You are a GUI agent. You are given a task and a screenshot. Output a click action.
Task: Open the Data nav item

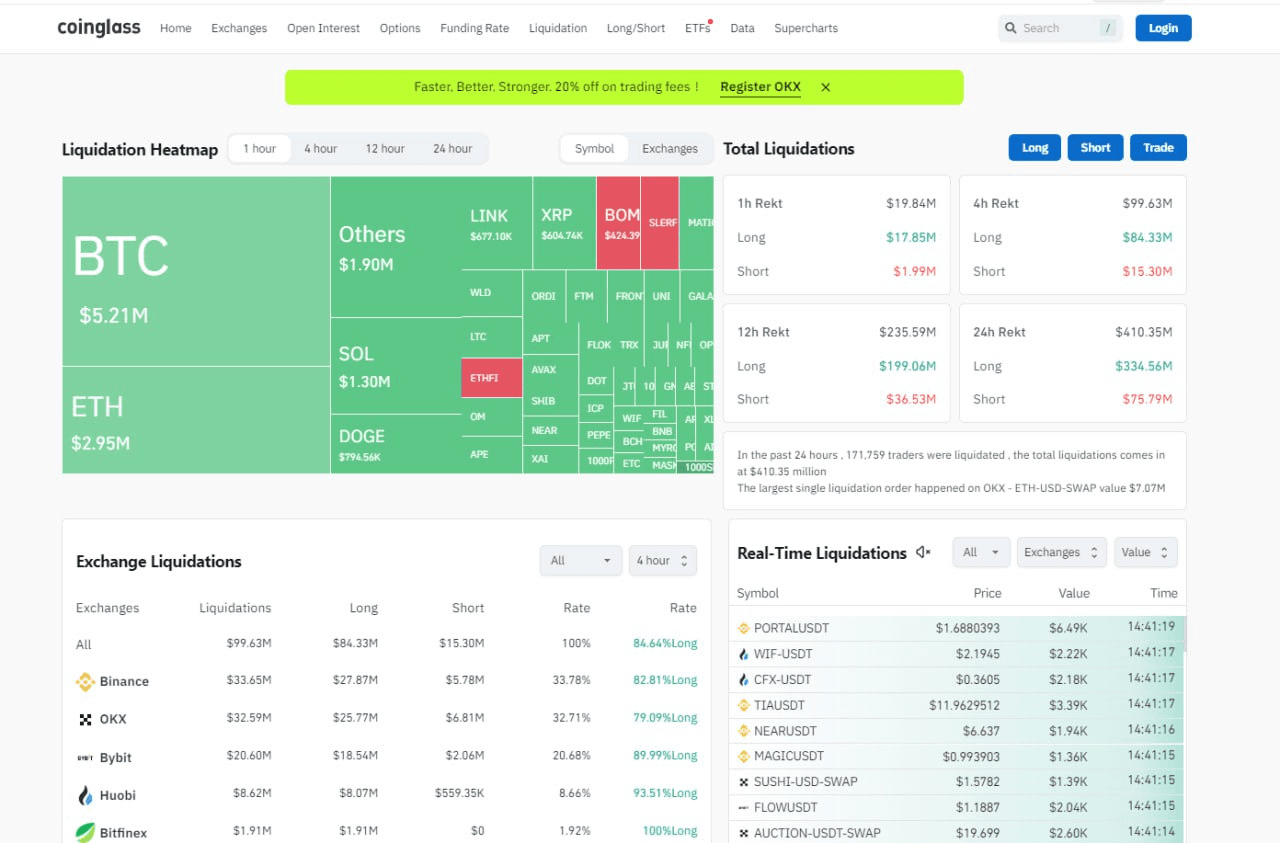[742, 28]
